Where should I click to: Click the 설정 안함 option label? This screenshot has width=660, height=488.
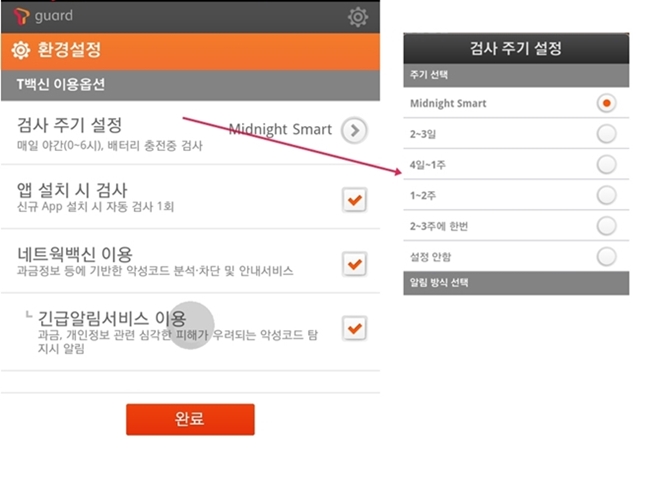(431, 257)
